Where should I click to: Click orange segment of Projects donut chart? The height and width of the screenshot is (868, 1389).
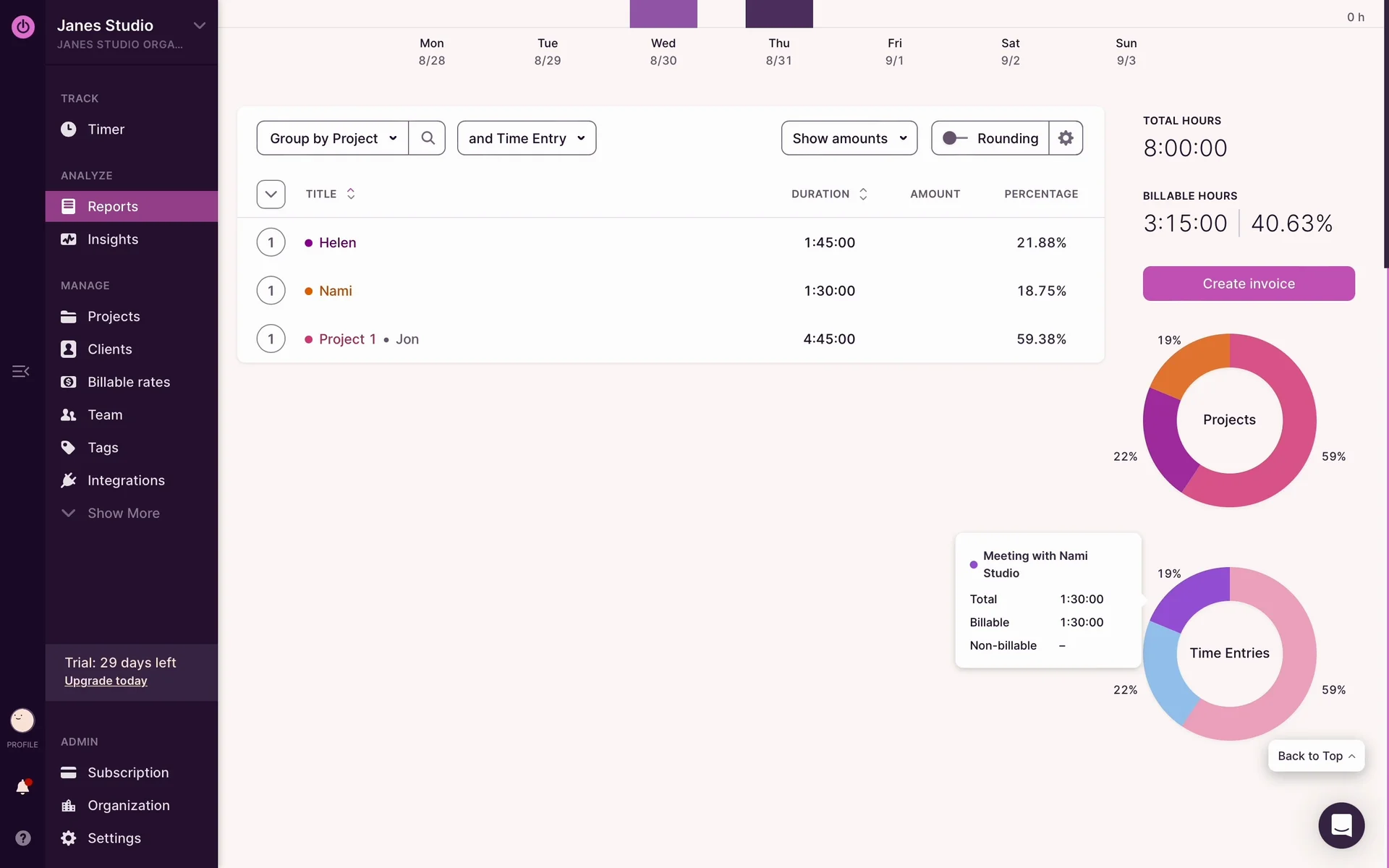click(1192, 364)
